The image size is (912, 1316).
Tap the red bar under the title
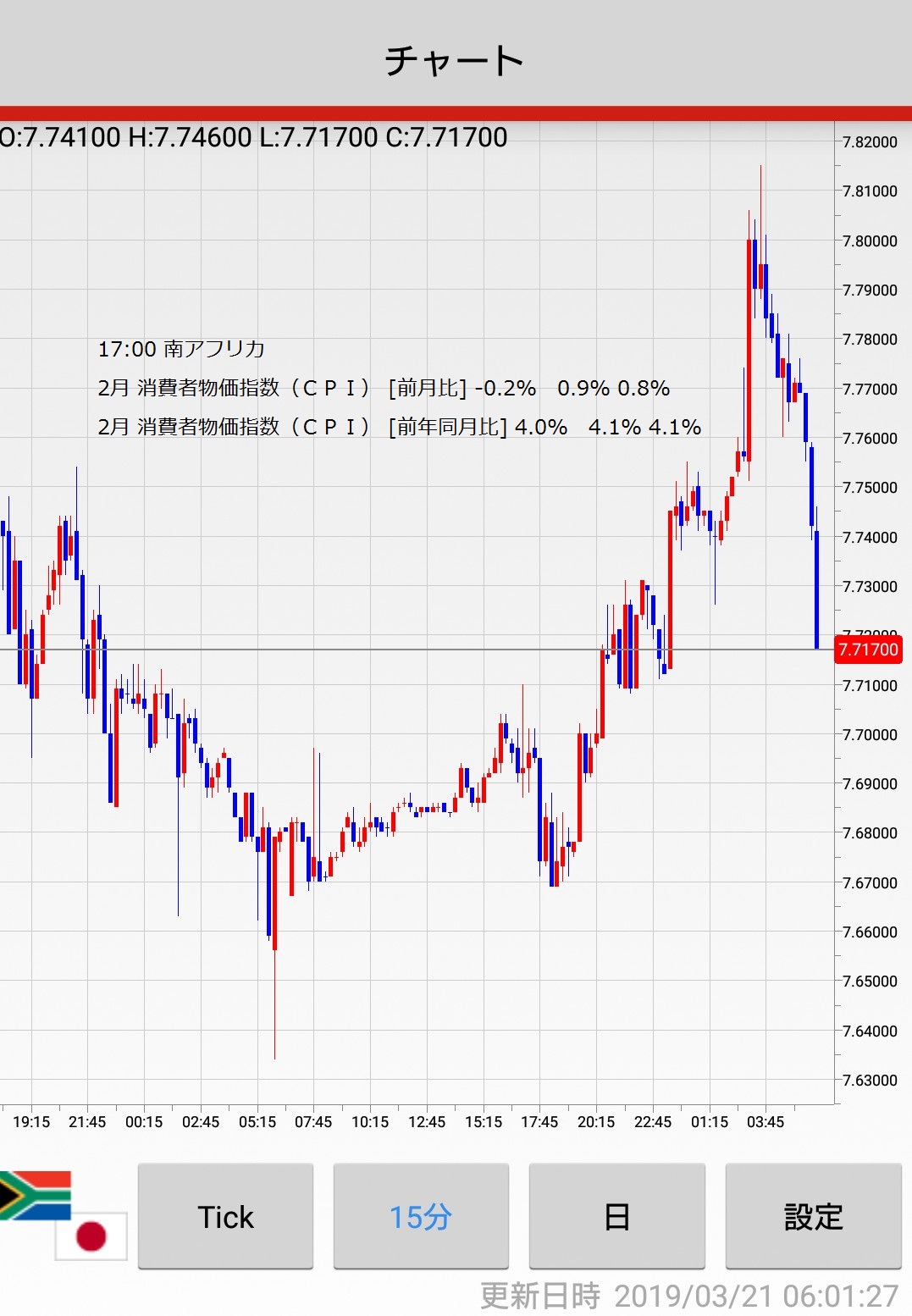tap(456, 113)
